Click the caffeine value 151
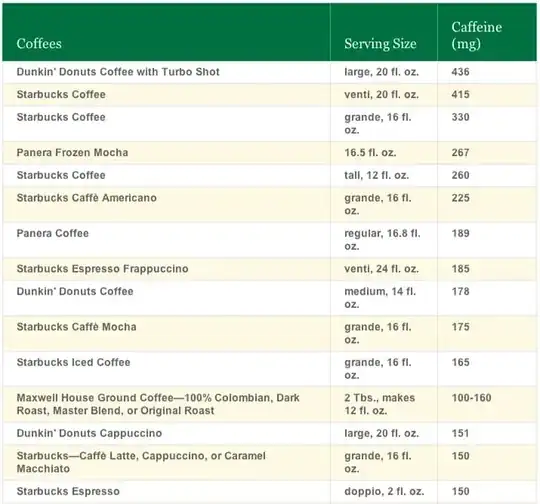This screenshot has height=504, width=540. pyautogui.click(x=460, y=433)
